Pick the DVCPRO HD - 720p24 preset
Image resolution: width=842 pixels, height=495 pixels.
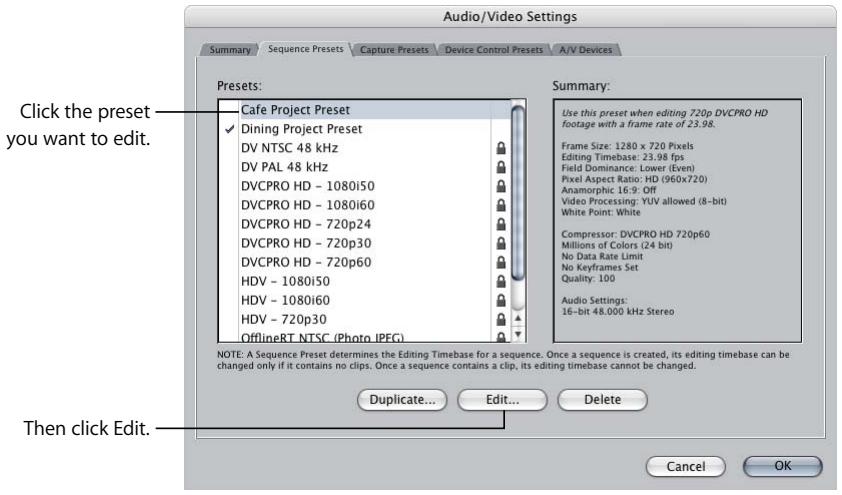click(x=365, y=224)
